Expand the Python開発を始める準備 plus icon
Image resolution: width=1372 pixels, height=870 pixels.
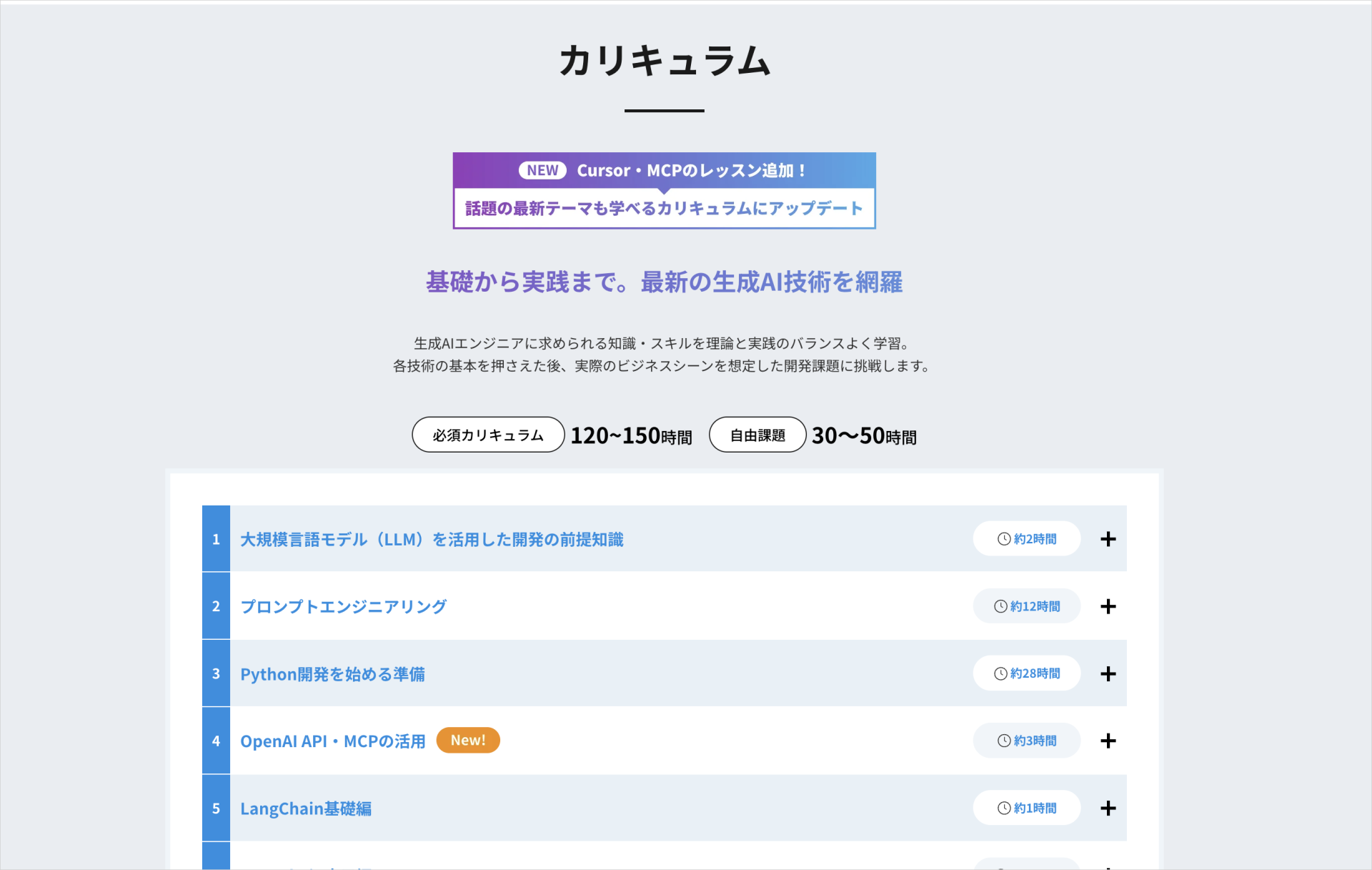point(1108,673)
